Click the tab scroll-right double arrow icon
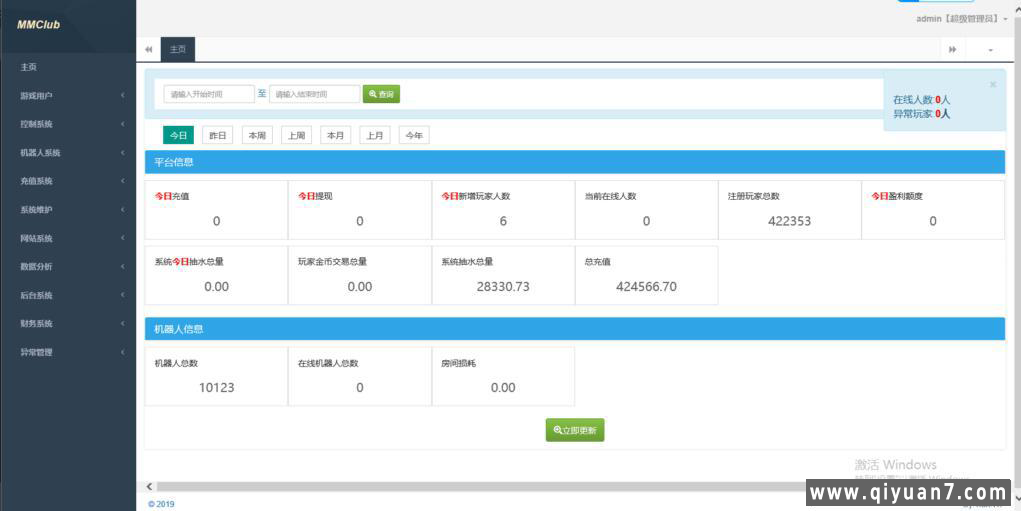This screenshot has width=1021, height=511. 952,49
